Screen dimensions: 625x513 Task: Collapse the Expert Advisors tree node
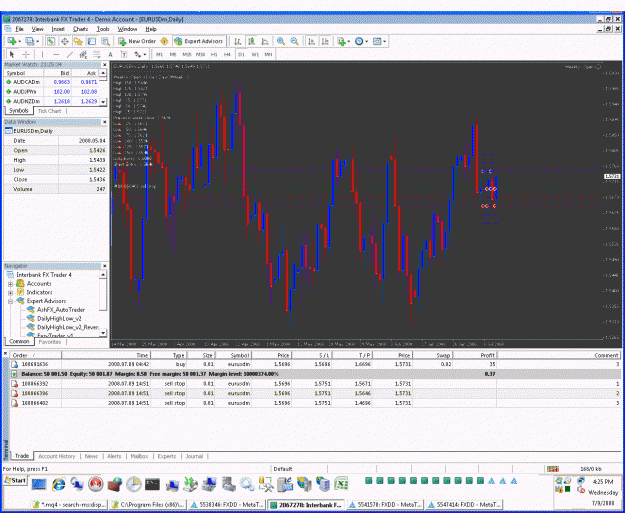click(10, 301)
